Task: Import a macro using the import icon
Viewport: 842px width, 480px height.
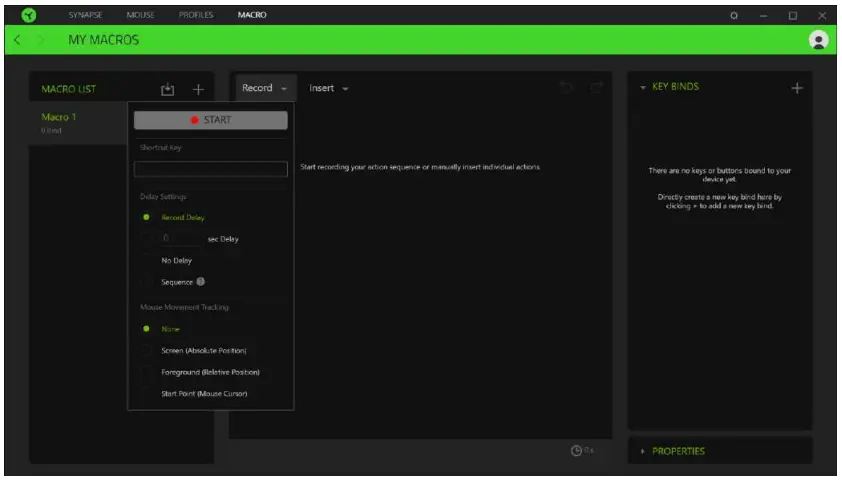Action: point(168,89)
